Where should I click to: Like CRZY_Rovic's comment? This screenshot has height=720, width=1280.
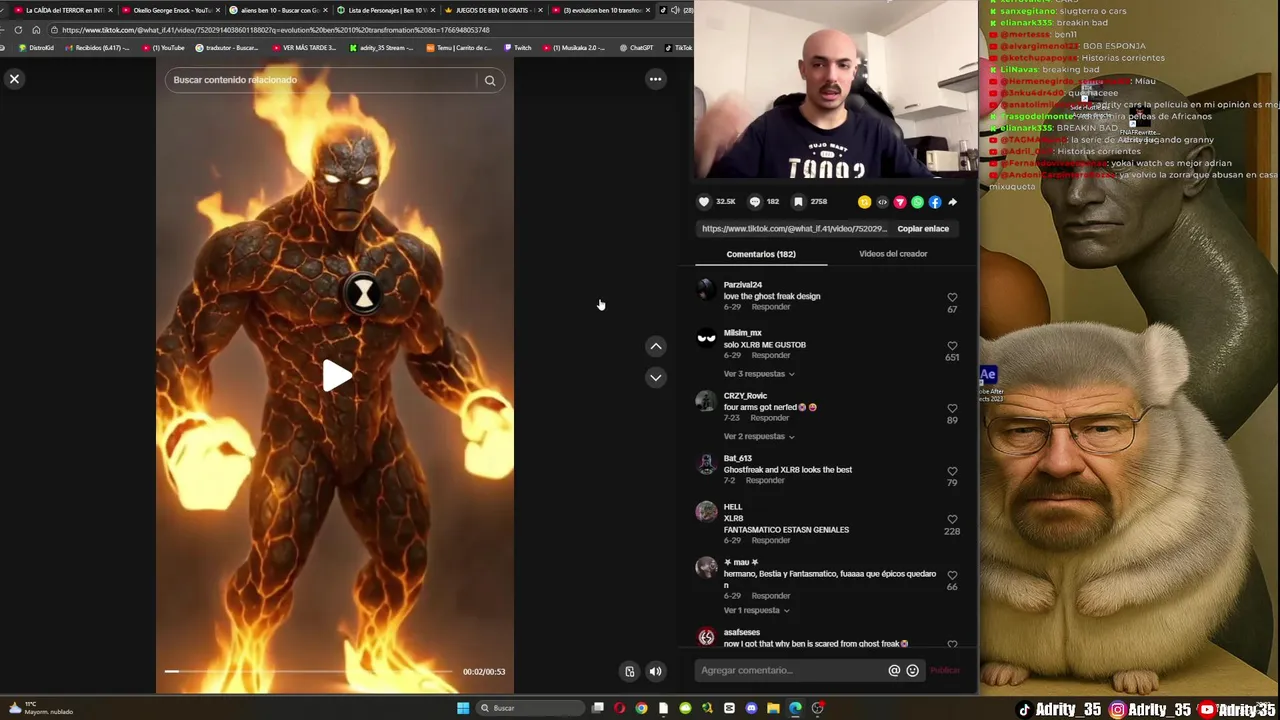pos(952,409)
